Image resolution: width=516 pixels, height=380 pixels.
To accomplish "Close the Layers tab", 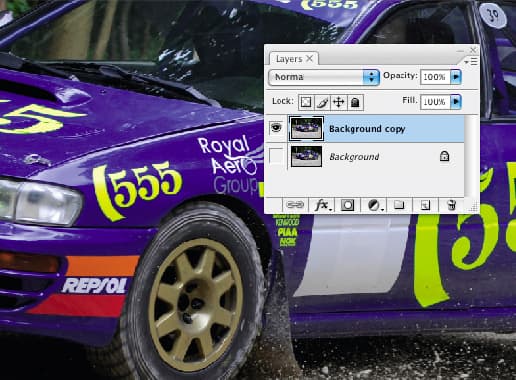I will click(310, 59).
